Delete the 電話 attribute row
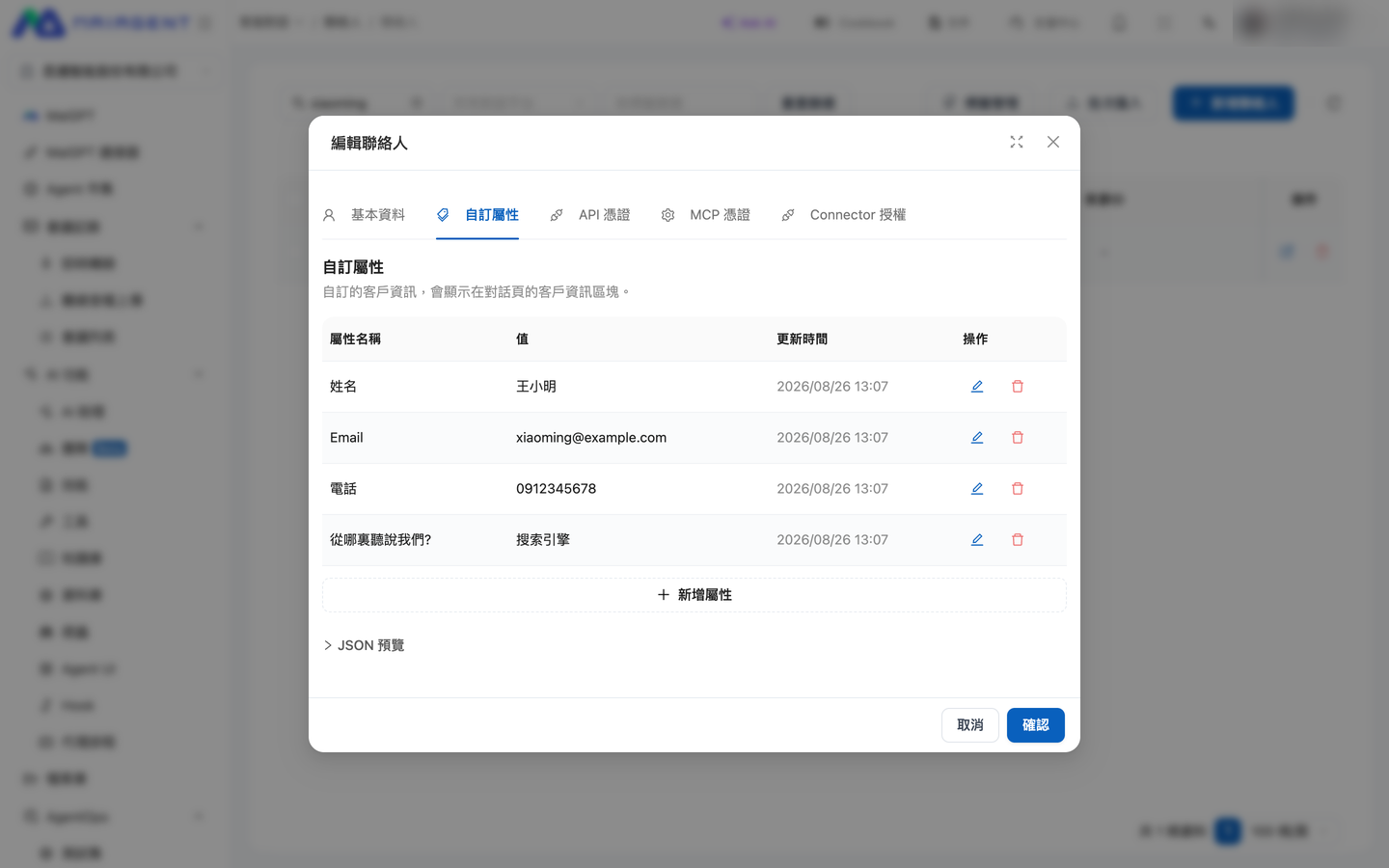Screen dimensions: 1389x868 (x=1018, y=489)
